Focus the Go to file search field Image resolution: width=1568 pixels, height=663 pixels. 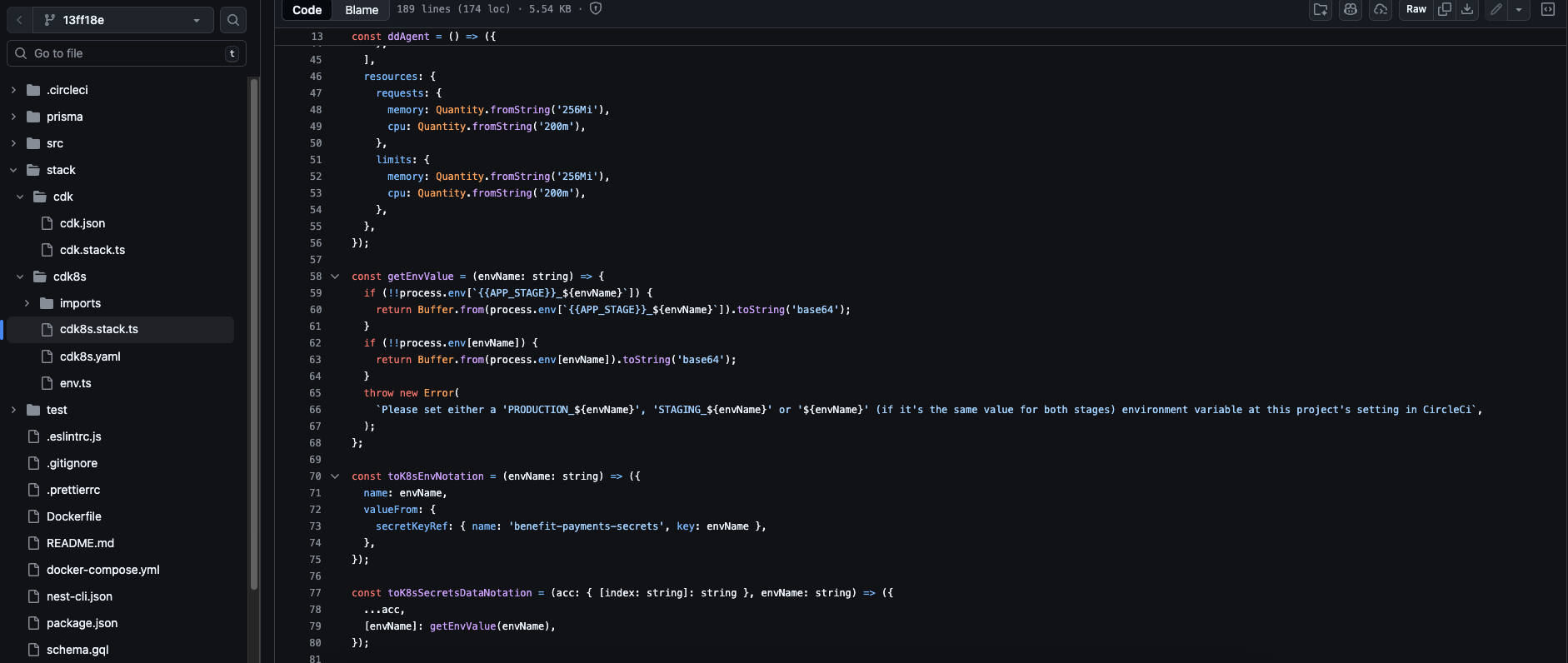point(127,53)
